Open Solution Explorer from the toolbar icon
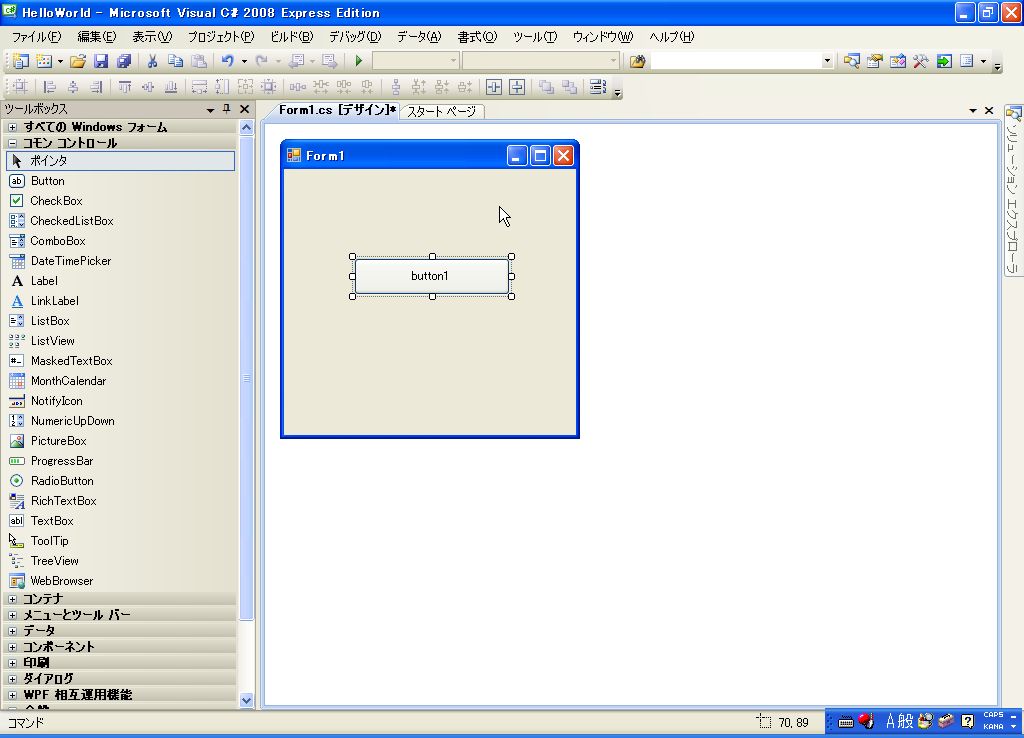Image resolution: width=1024 pixels, height=738 pixels. click(x=852, y=61)
